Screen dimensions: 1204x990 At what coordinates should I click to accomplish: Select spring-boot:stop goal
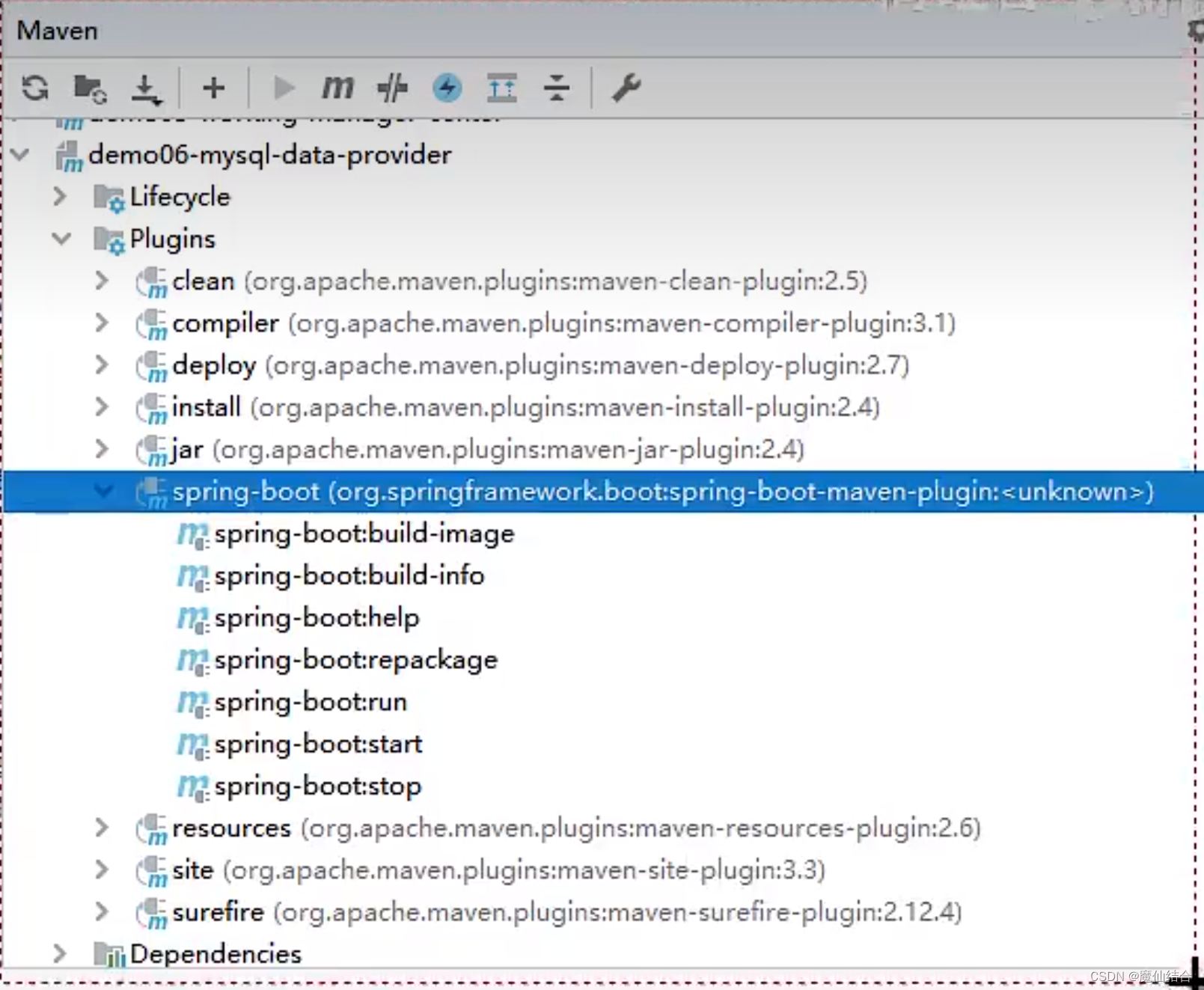coord(318,786)
